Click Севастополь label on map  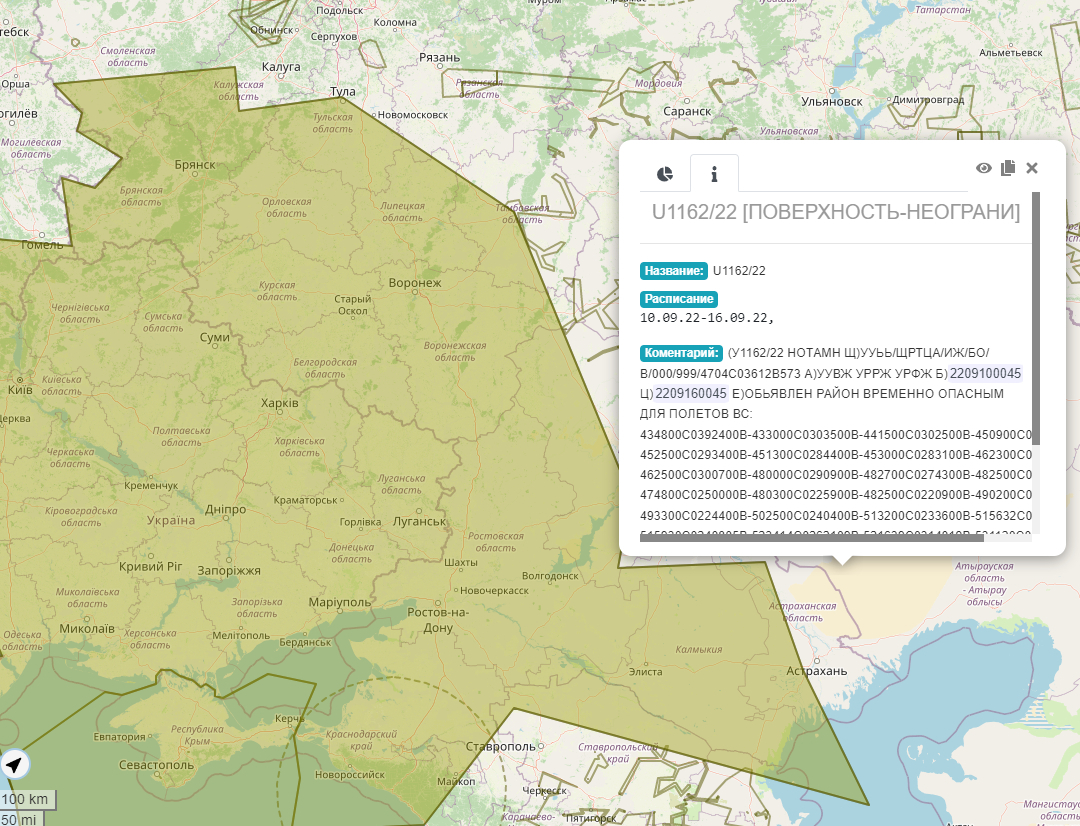tap(156, 765)
